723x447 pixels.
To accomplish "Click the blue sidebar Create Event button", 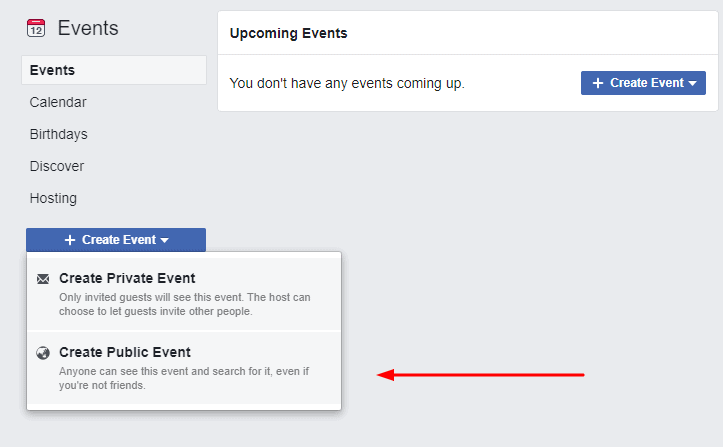I will (116, 240).
